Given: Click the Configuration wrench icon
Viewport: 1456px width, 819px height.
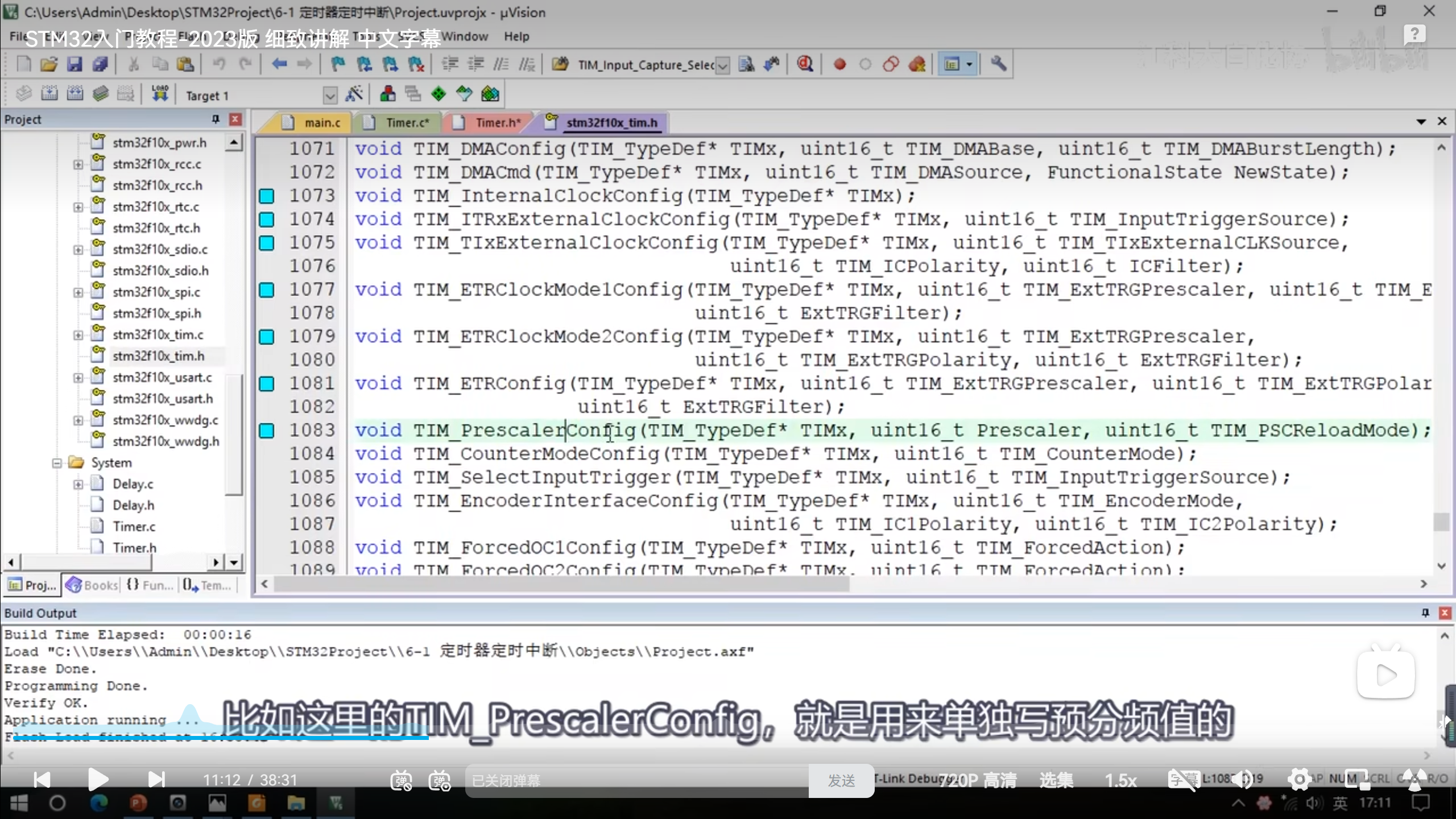Looking at the screenshot, I should pos(998,64).
